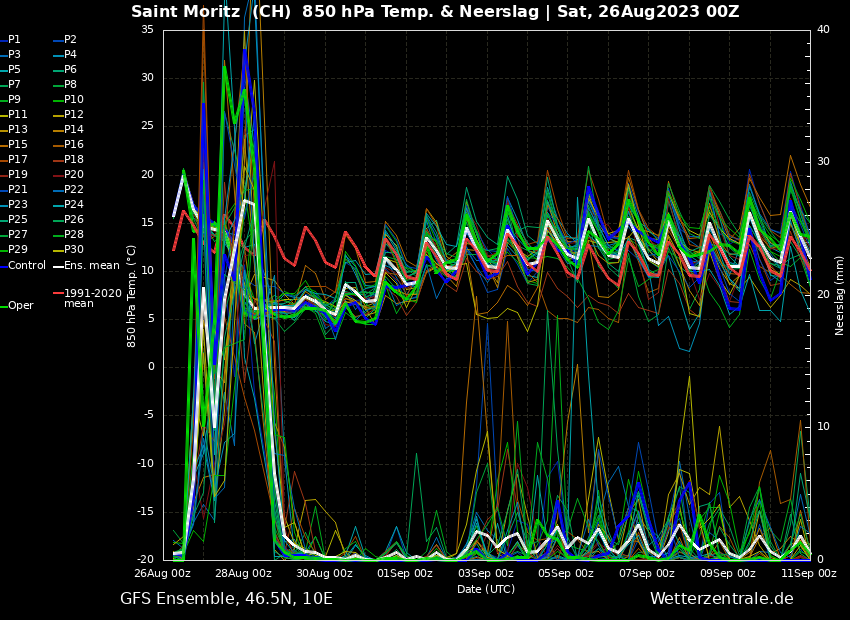Click the 11Sep 00z date tick label
The height and width of the screenshot is (620, 850).
click(808, 574)
